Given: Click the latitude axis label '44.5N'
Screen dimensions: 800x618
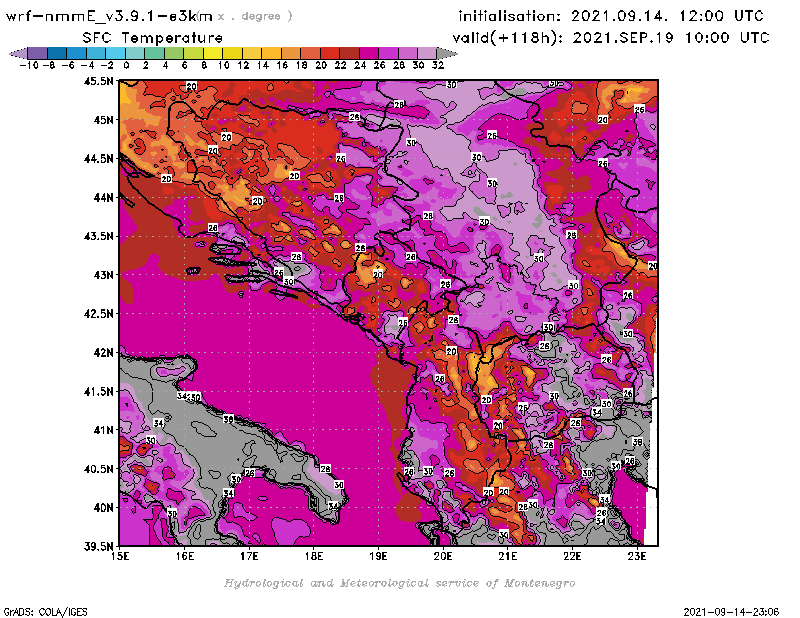Looking at the screenshot, I should click(98, 159).
